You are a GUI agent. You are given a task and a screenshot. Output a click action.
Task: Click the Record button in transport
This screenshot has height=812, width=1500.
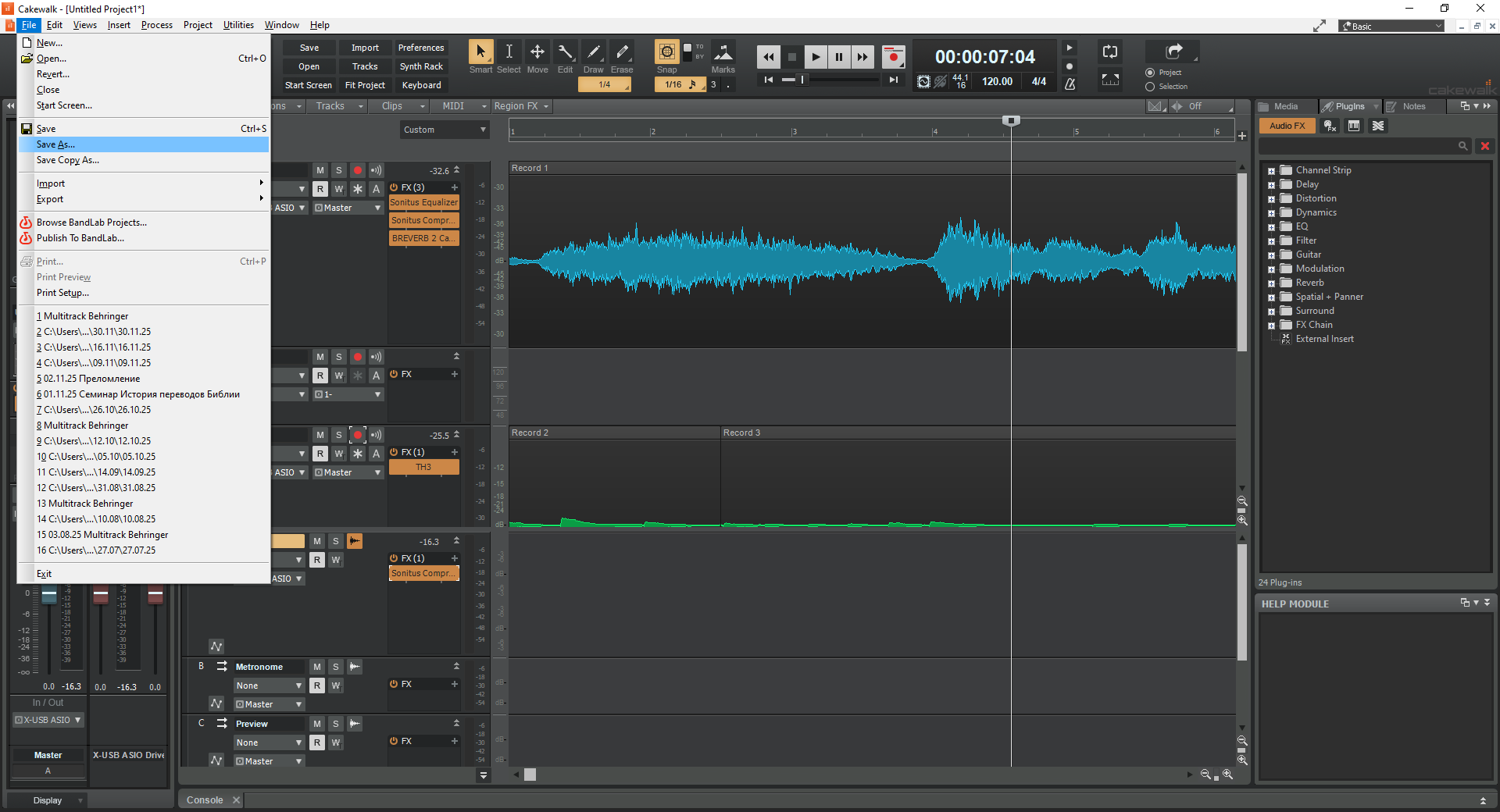point(893,56)
